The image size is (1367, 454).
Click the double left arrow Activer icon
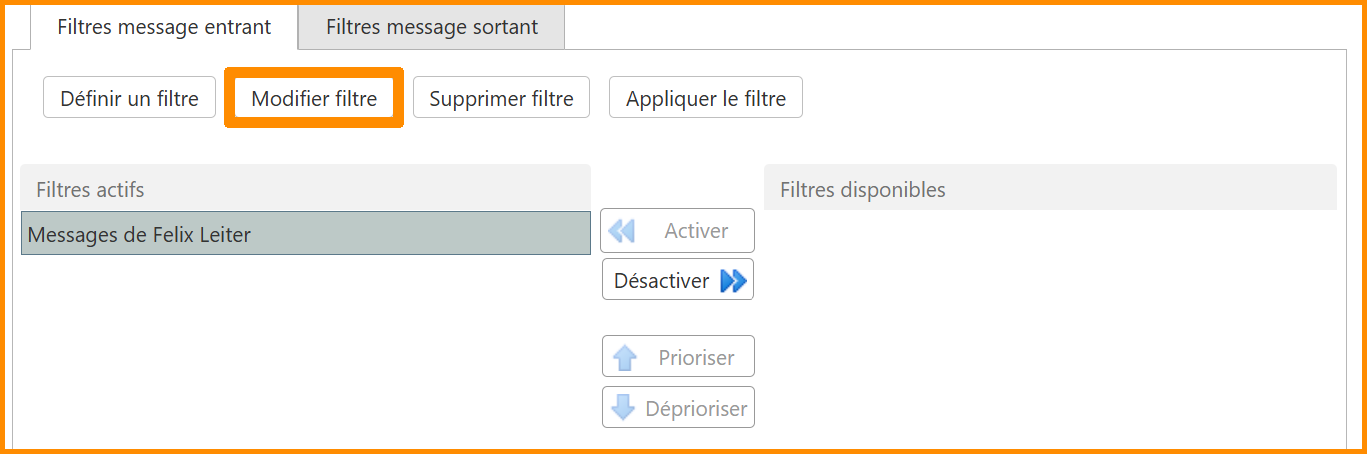pyautogui.click(x=622, y=231)
